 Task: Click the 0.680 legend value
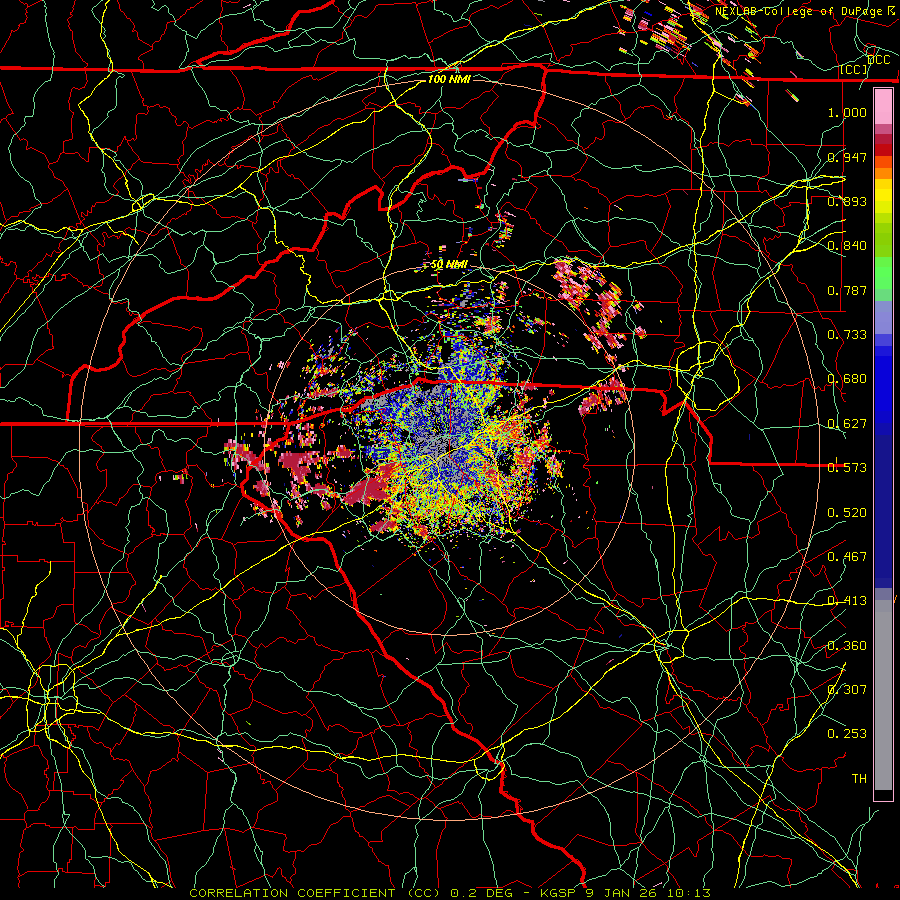[x=847, y=379]
